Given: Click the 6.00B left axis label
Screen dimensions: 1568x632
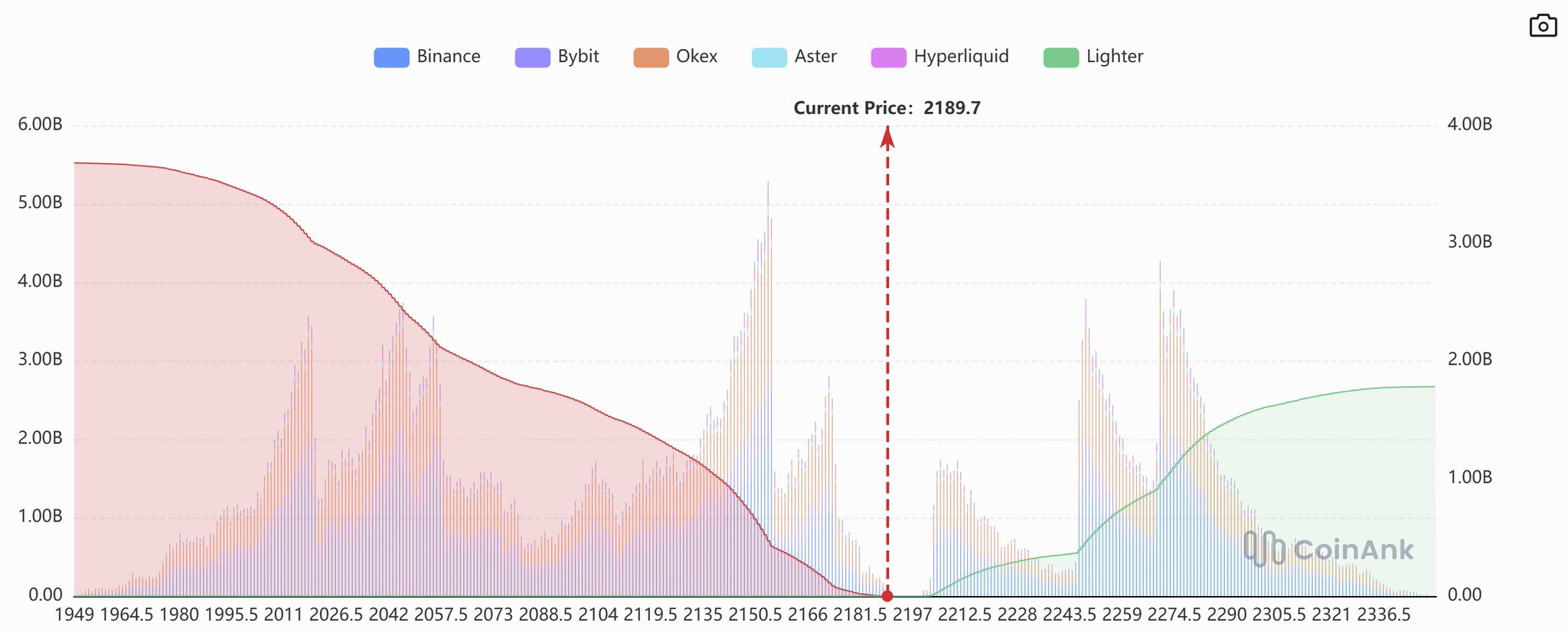Looking at the screenshot, I should click(x=40, y=125).
